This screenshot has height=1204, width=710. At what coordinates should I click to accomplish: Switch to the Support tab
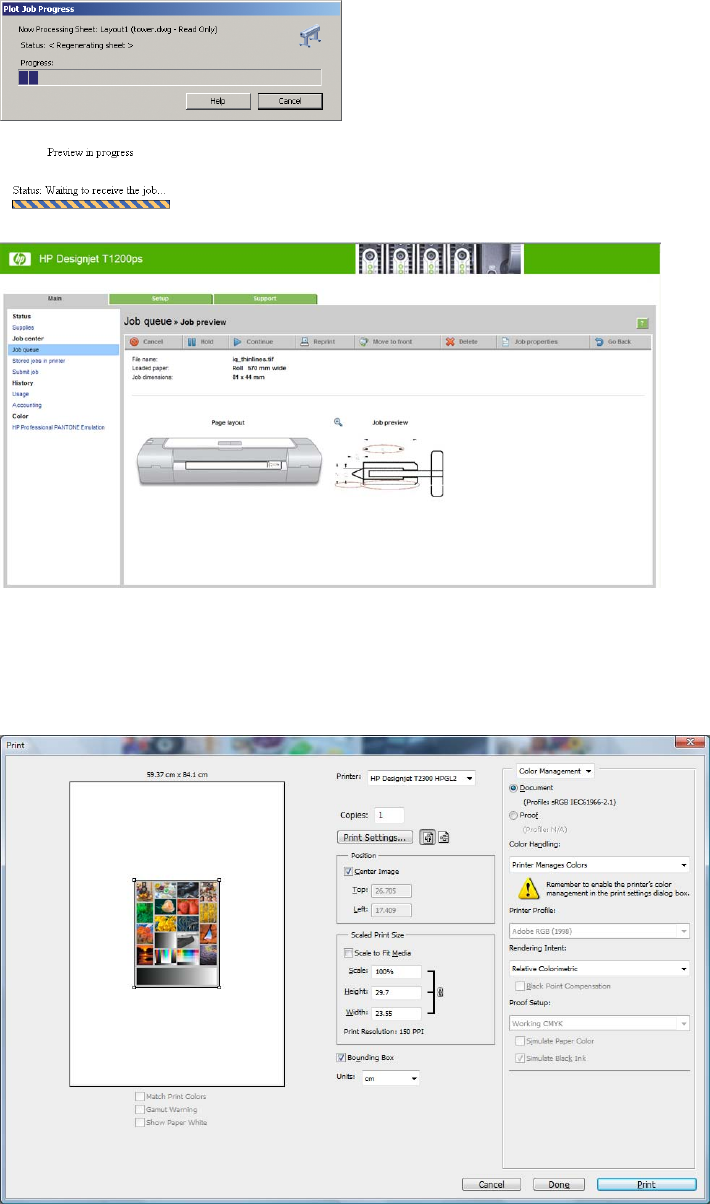click(x=265, y=298)
